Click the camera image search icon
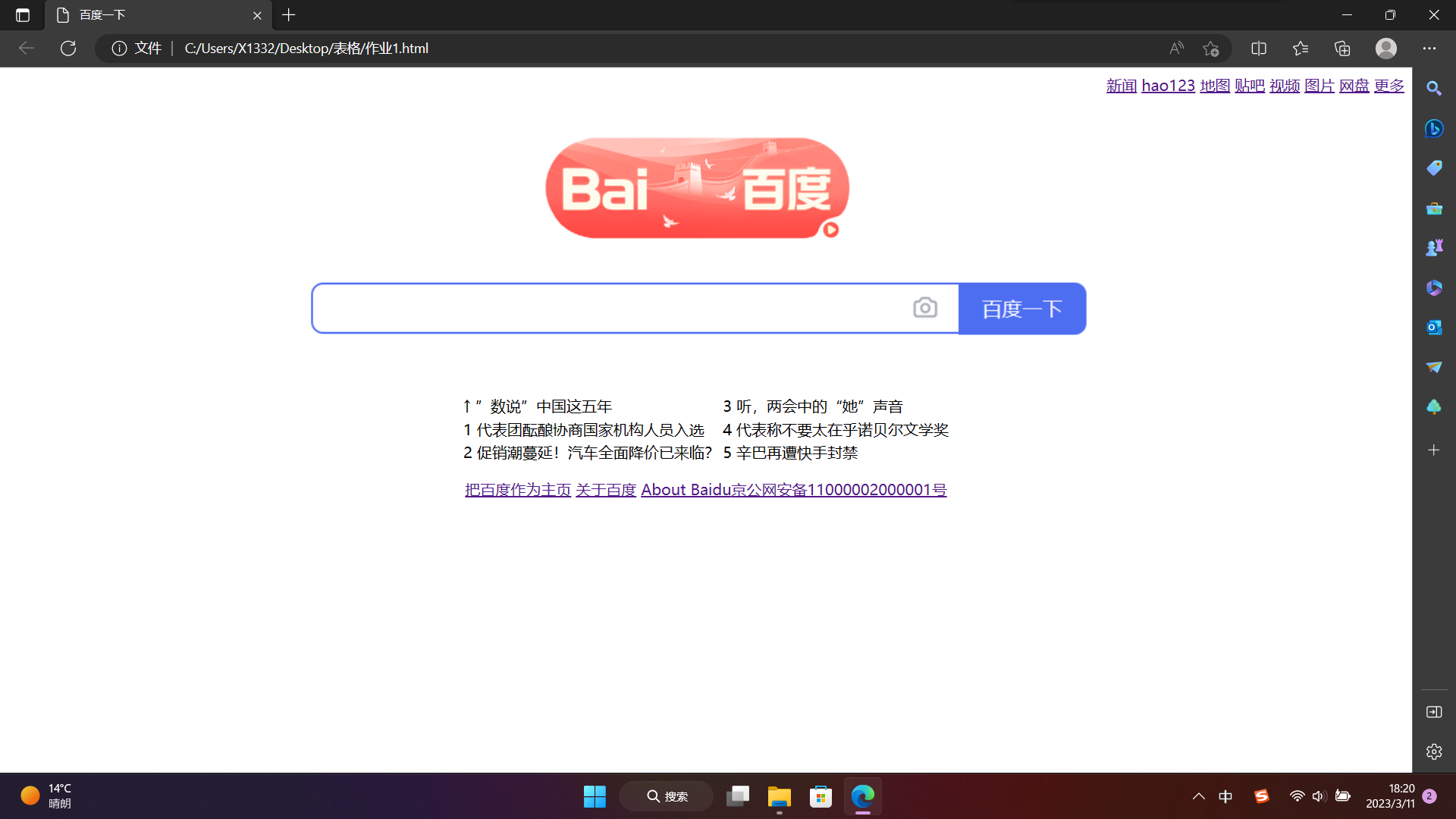This screenshot has height=819, width=1456. (924, 308)
